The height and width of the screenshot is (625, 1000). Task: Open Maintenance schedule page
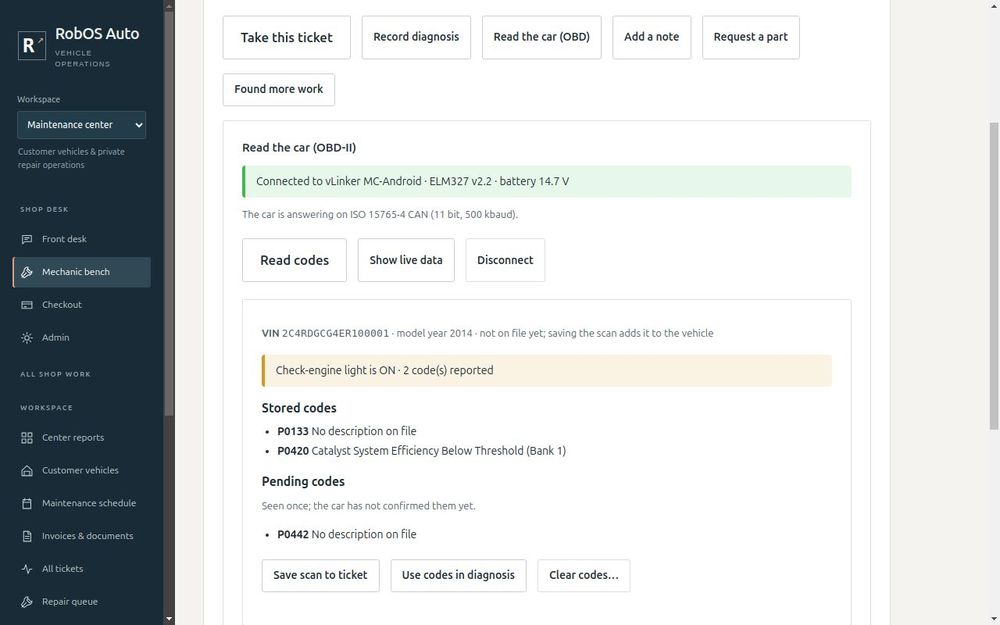point(82,503)
